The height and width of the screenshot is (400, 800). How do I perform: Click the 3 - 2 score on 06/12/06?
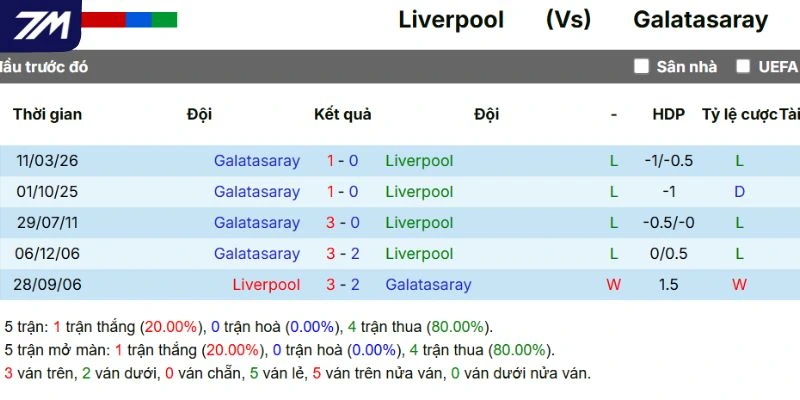click(342, 253)
